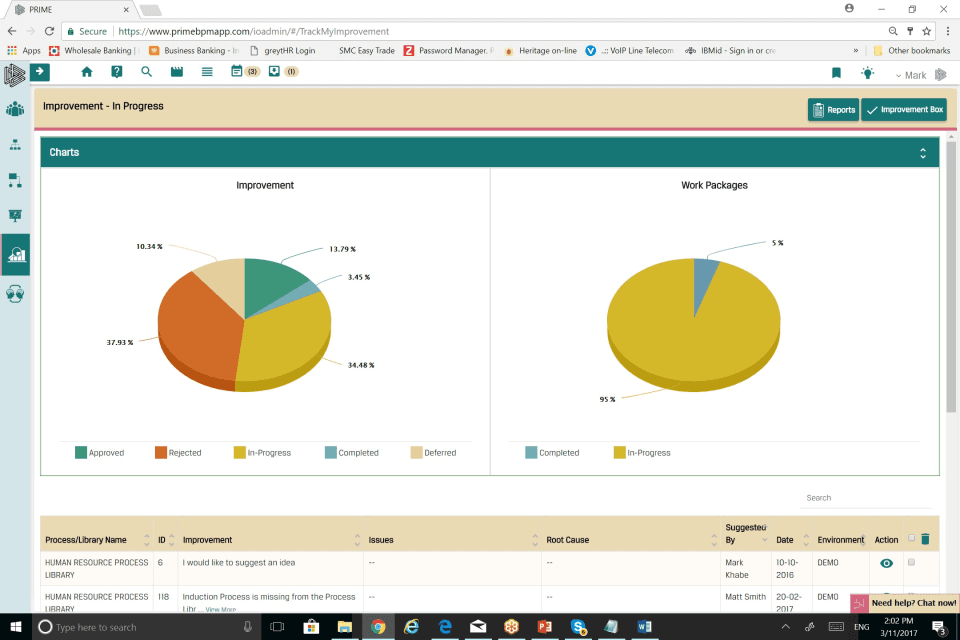Expand sidebar with the arrow button
The height and width of the screenshot is (640, 960).
click(x=39, y=72)
